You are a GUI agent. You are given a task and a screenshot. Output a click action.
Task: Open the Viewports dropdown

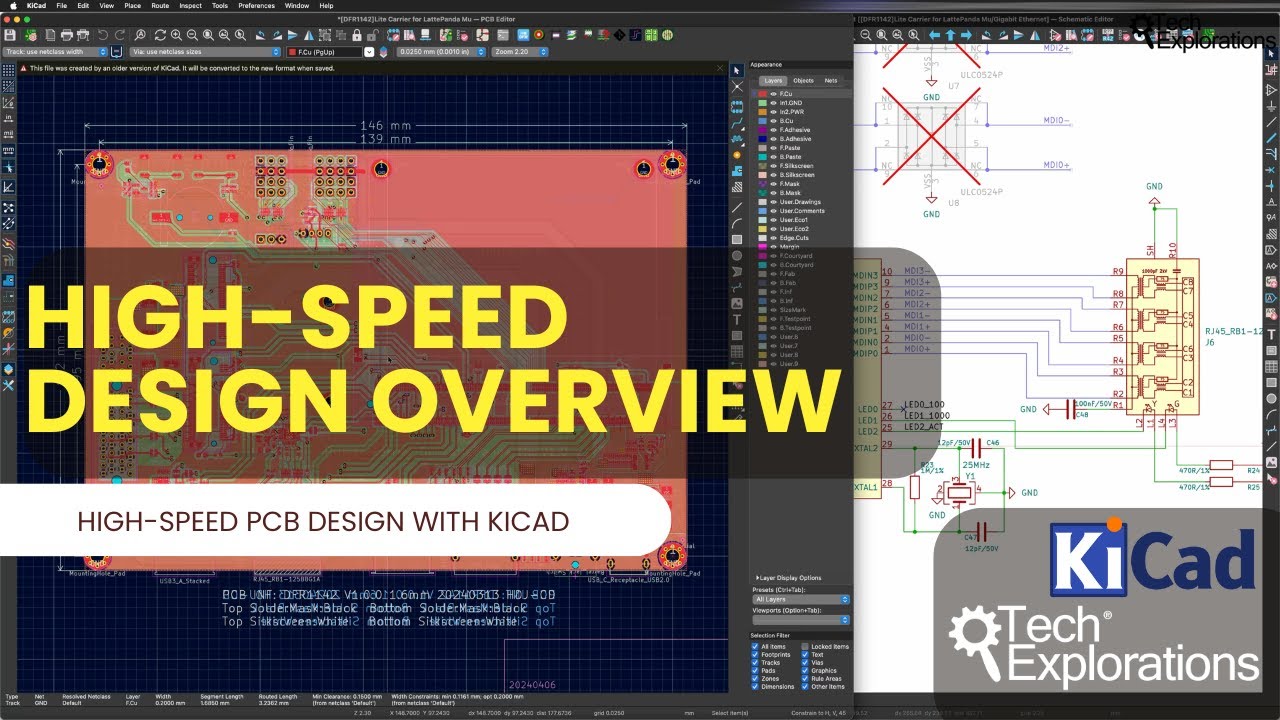(801, 620)
